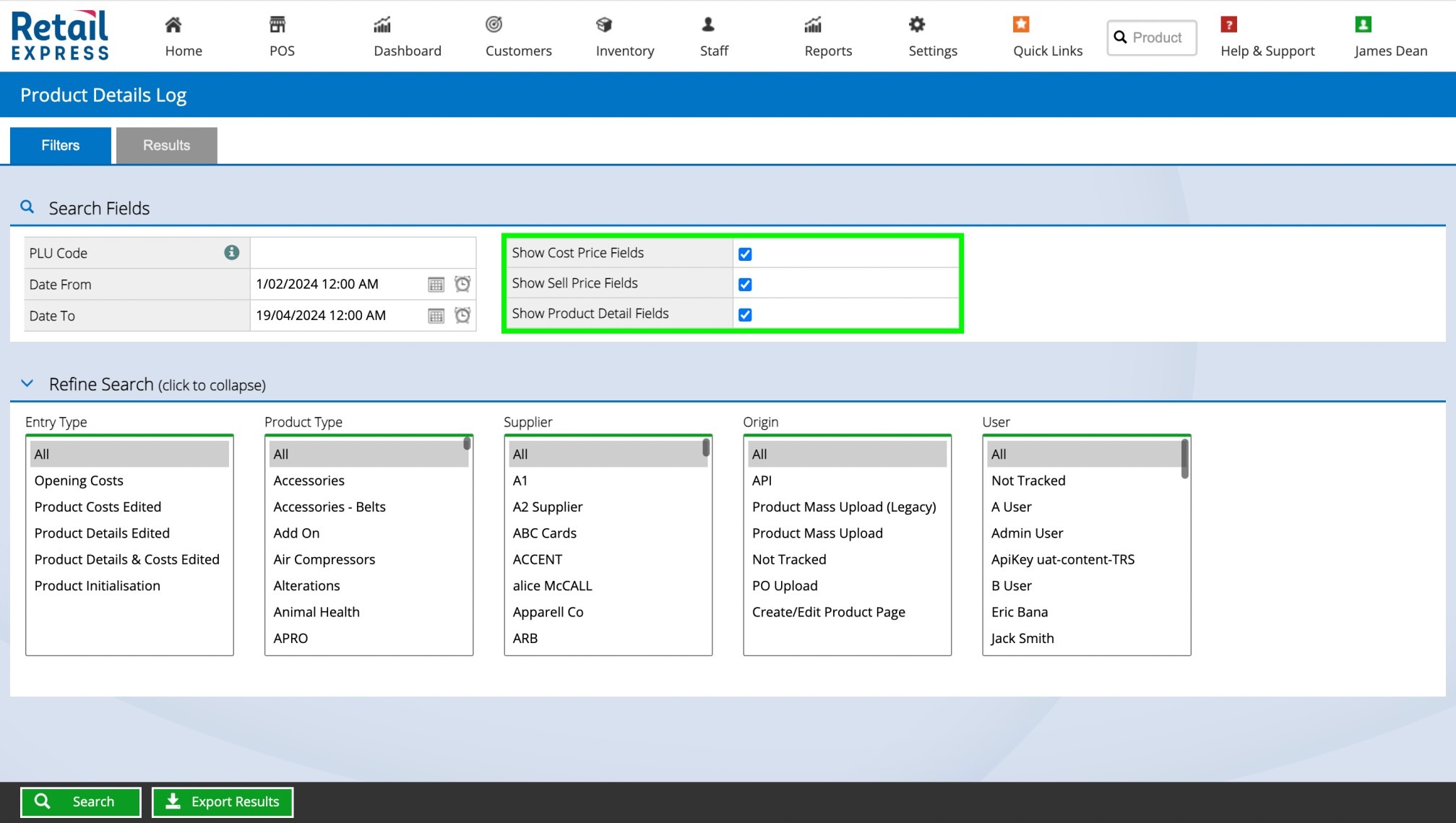Uncheck Show Sell Price Fields
Image resolution: width=1456 pixels, height=823 pixels.
click(x=745, y=284)
